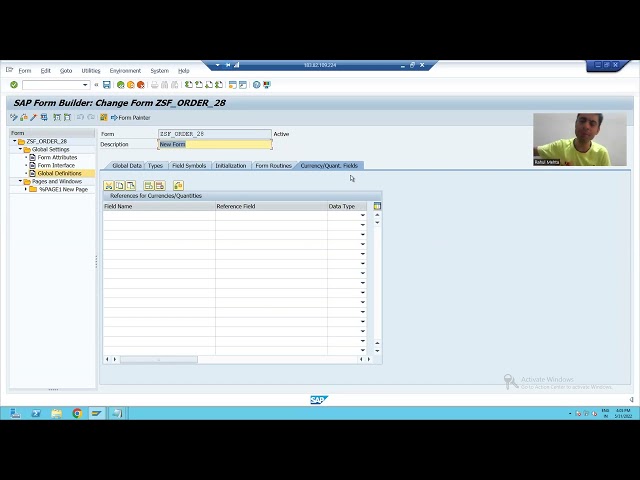Viewport: 640px width, 480px height.
Task: Click the Description input field
Action: click(215, 144)
